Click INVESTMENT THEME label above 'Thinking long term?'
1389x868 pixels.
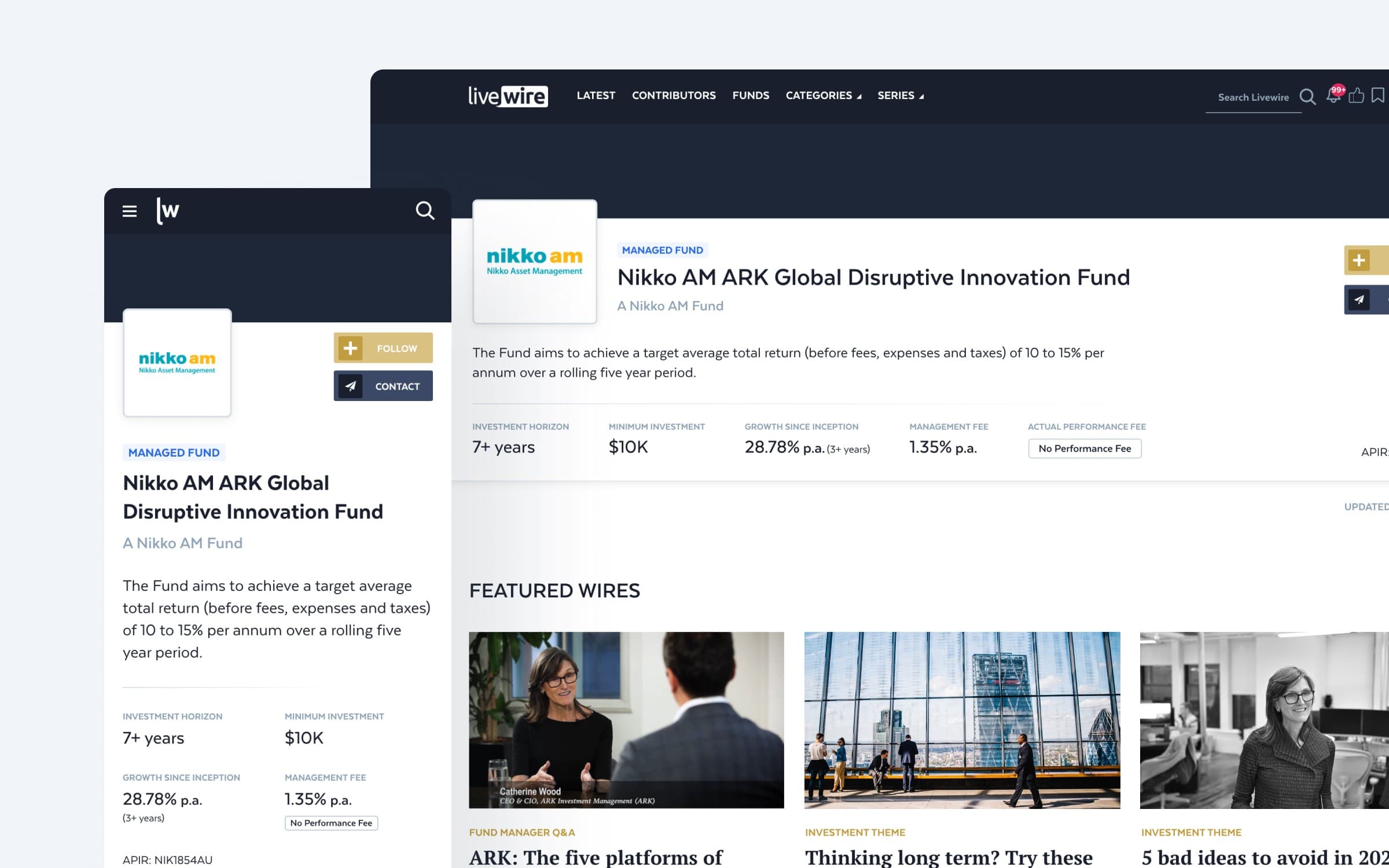[855, 832]
